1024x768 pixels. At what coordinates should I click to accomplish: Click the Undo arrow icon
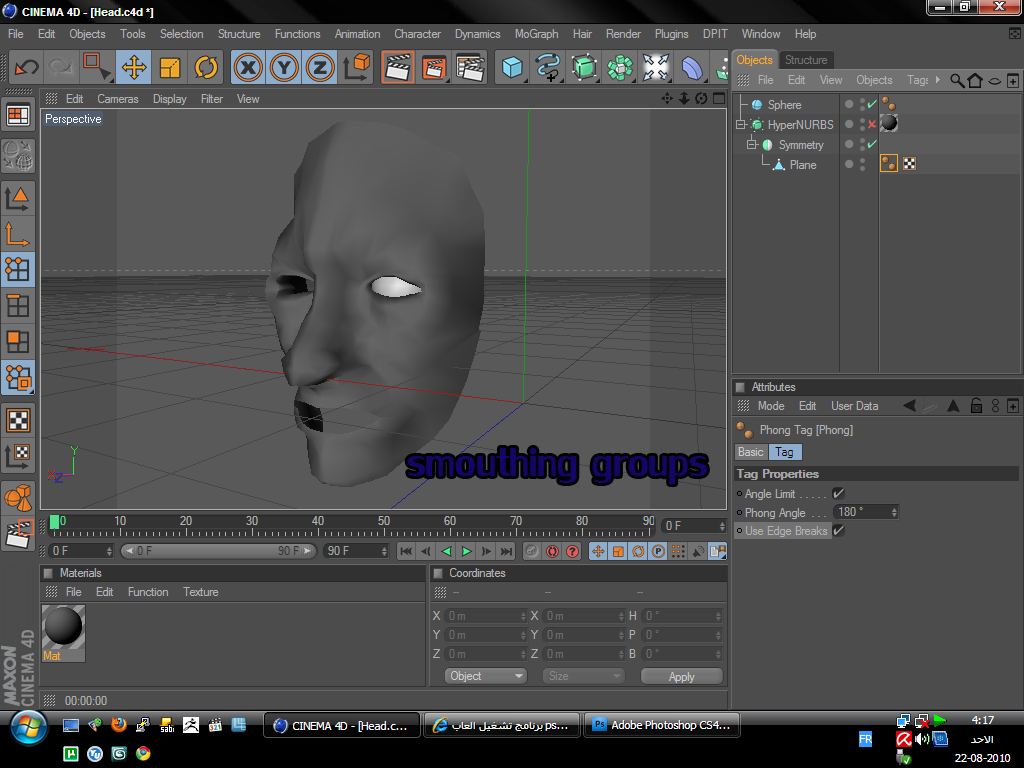(26, 67)
